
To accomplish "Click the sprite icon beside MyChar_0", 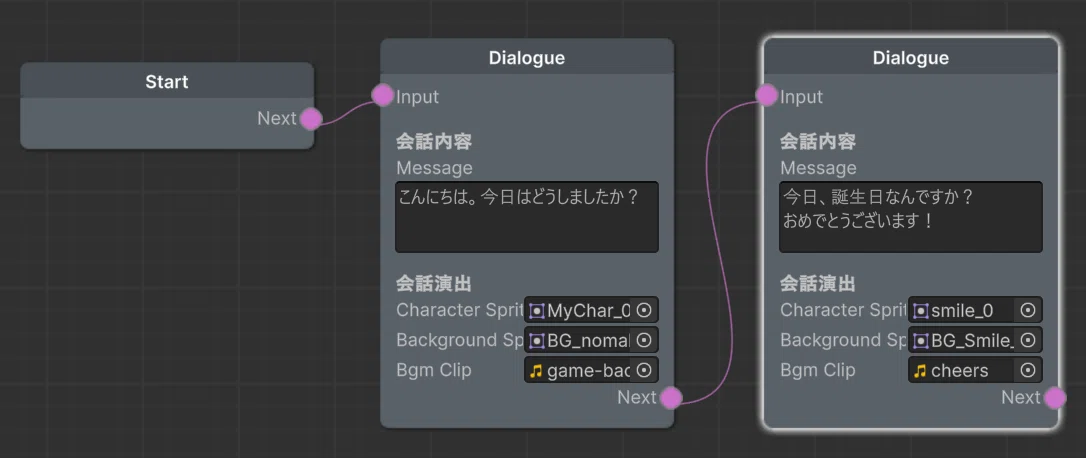I will coord(537,311).
